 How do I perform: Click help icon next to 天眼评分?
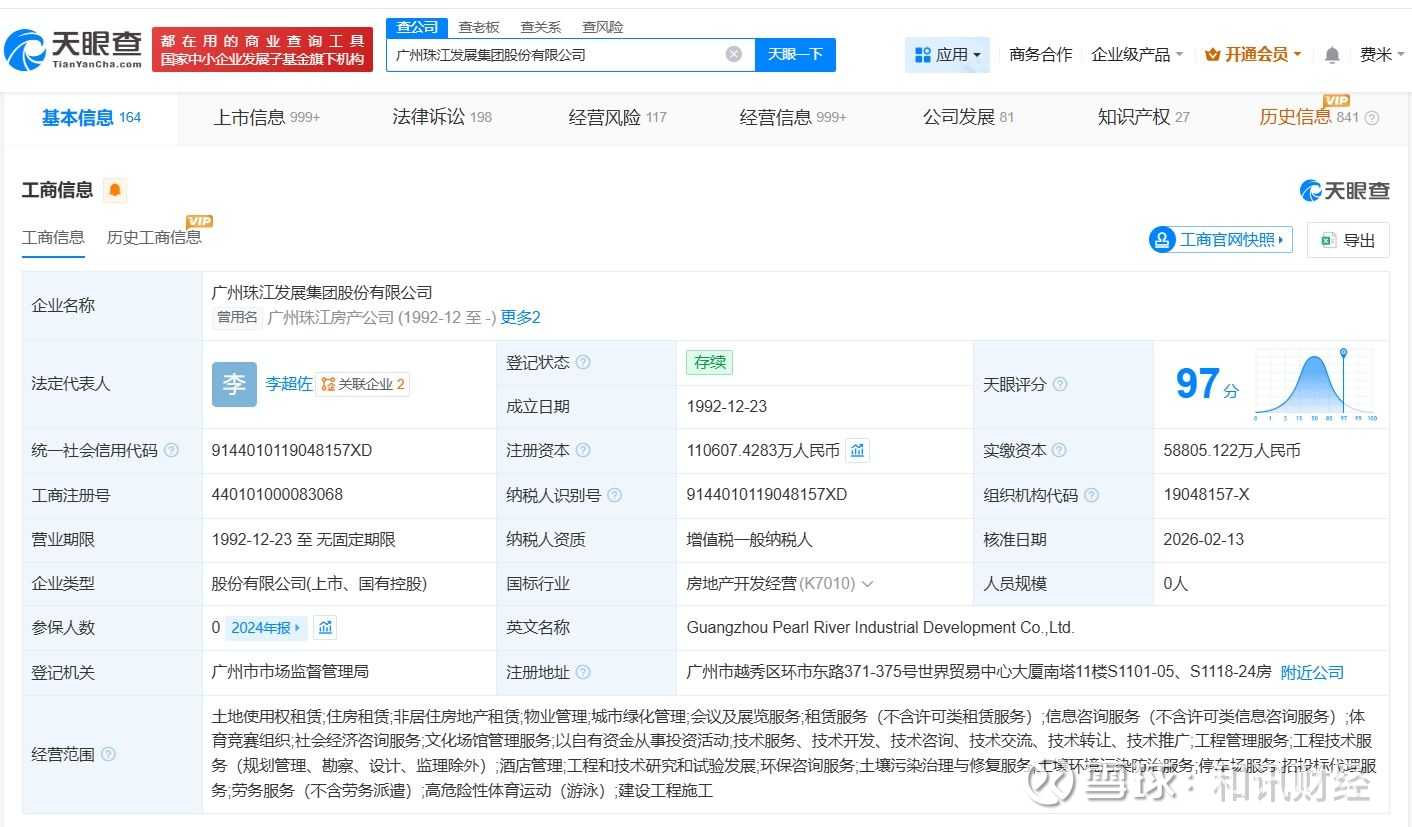coord(1060,384)
